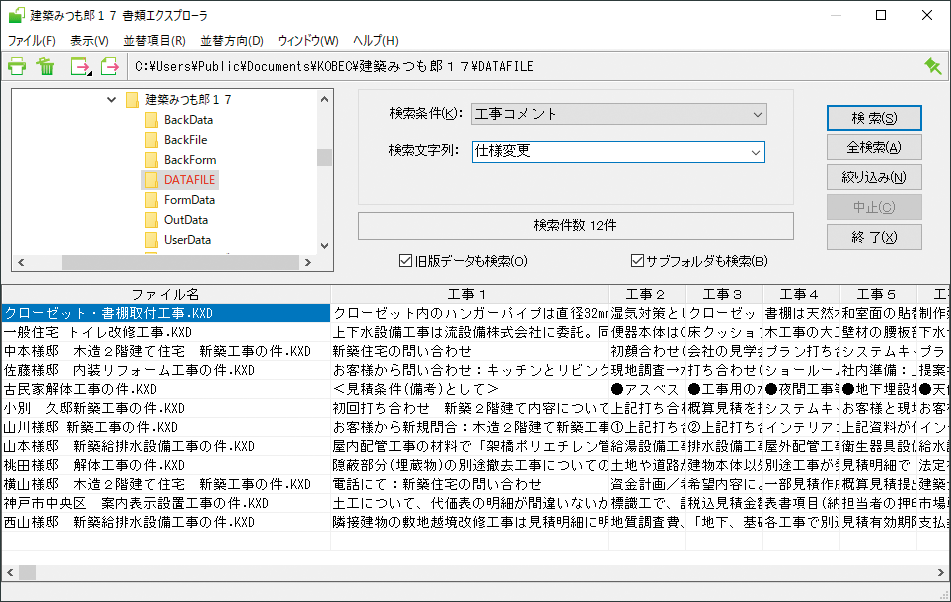
Task: Click the green trash bin delete icon
Action: [46, 67]
